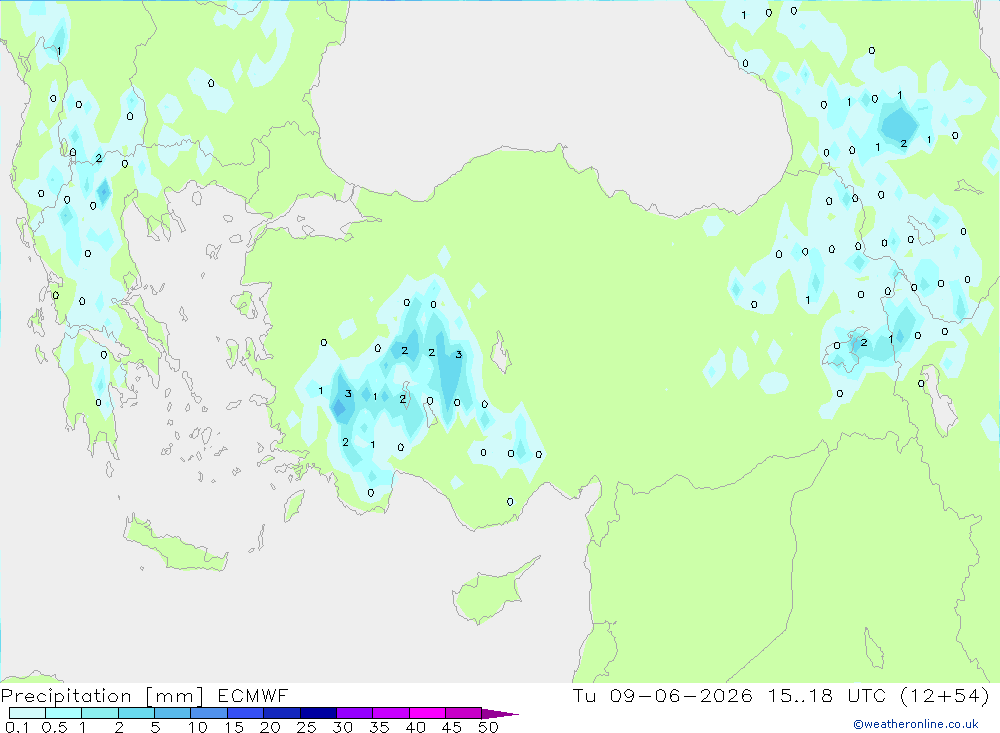The width and height of the screenshot is (1000, 733).
Task: Click the '(12+54)' forecast offset text
Action: coord(945,695)
